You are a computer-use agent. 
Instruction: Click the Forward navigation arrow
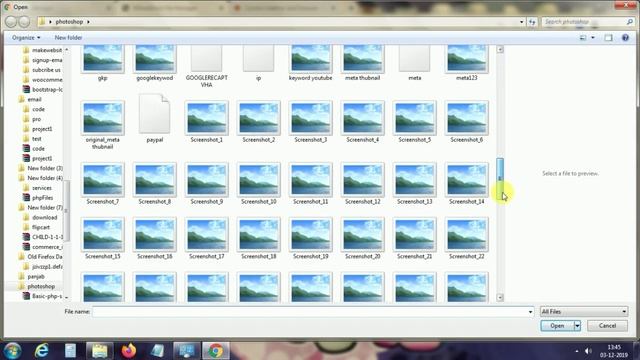pos(24,22)
